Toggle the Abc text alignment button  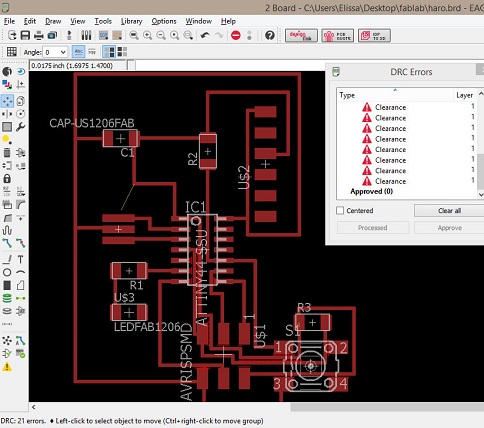pyautogui.click(x=78, y=52)
